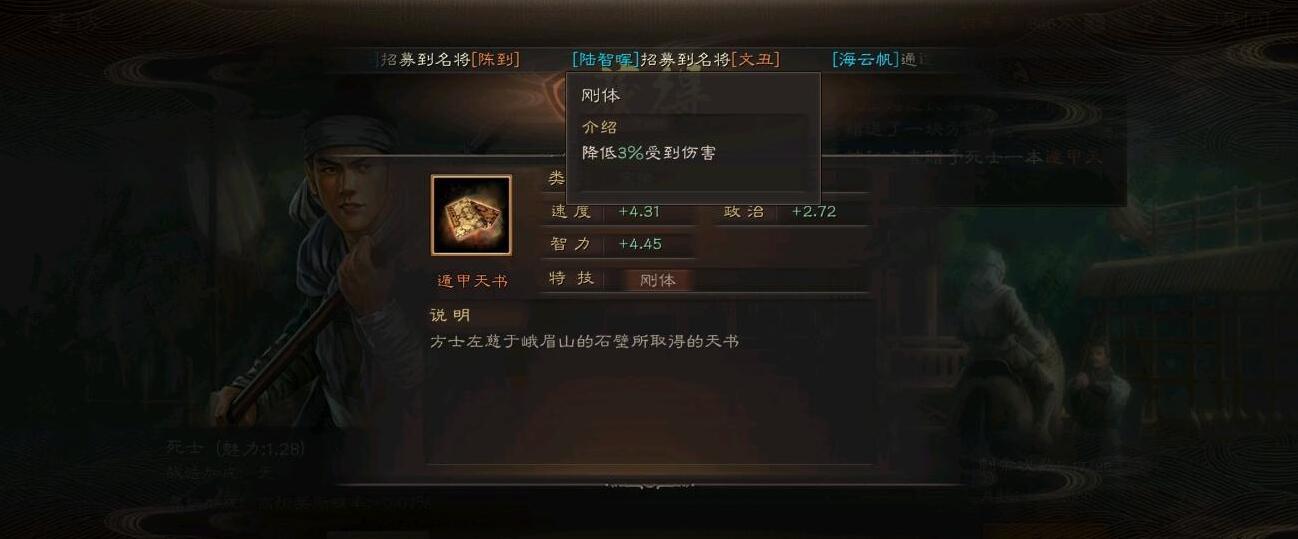1298x539 pixels.
Task: Click the dimmed 死士 (魅力:1.28) text
Action: [x=236, y=449]
